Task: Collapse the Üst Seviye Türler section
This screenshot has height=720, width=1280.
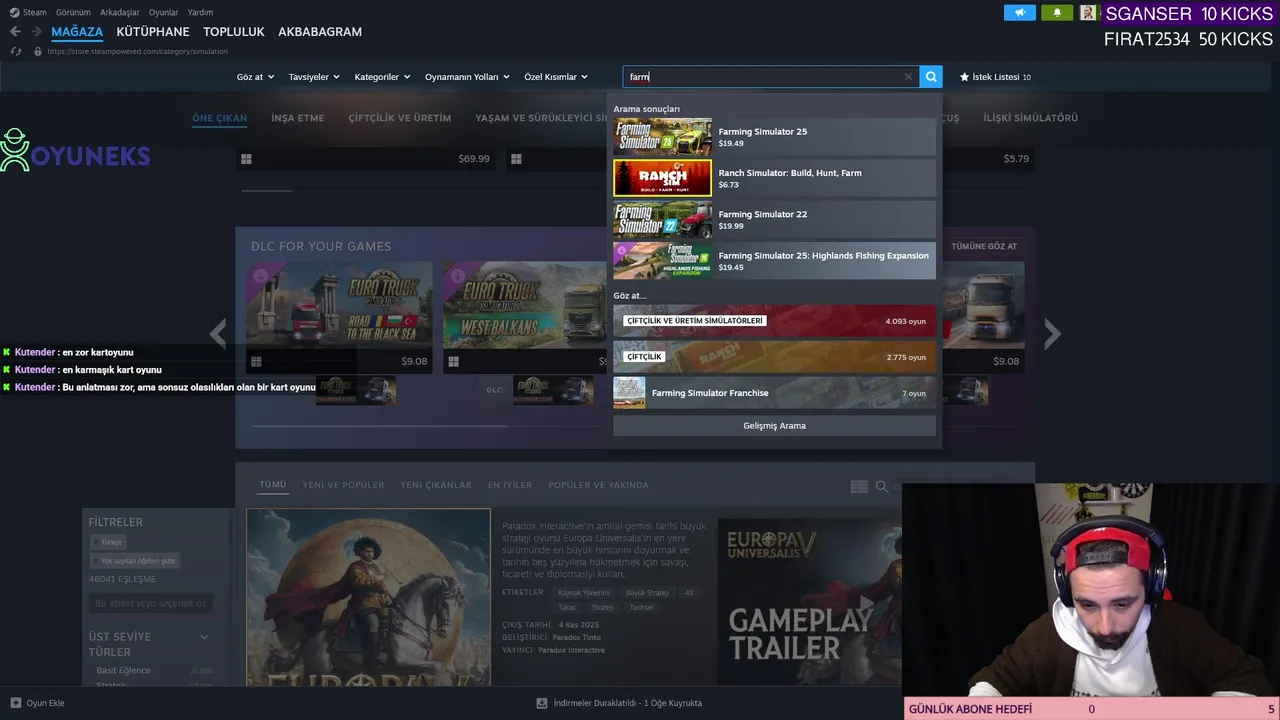Action: (204, 637)
